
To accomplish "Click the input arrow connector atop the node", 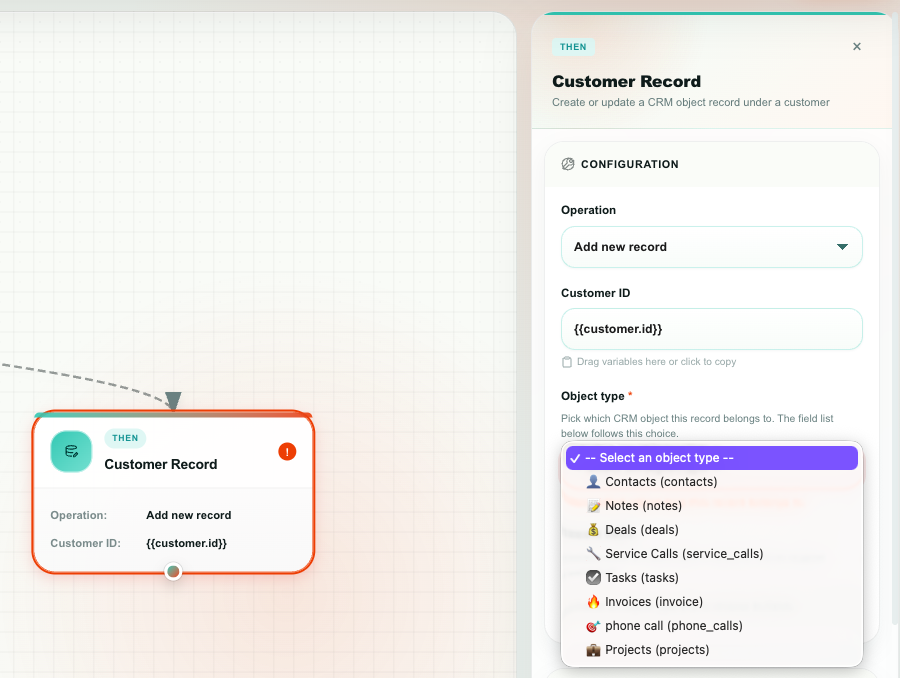I will click(173, 401).
